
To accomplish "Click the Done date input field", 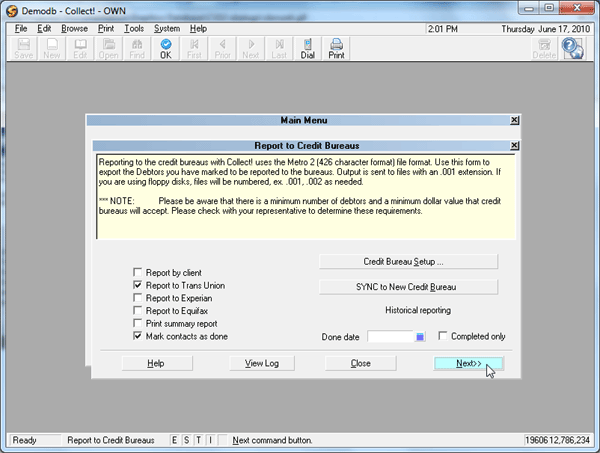I will [391, 337].
